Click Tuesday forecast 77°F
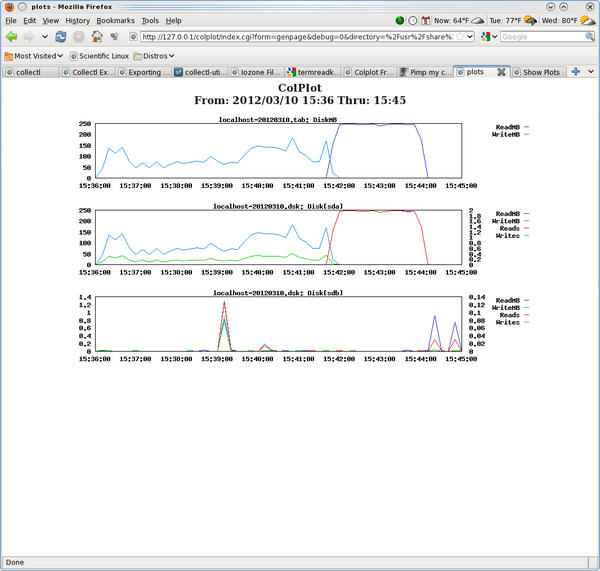The width and height of the screenshot is (600, 571). tap(513, 21)
